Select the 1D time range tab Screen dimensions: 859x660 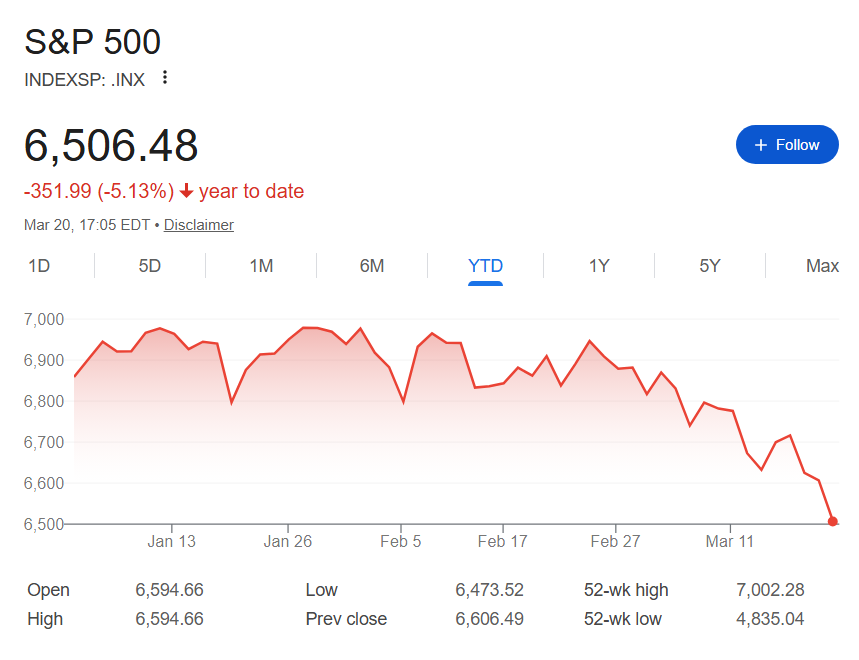tap(39, 266)
